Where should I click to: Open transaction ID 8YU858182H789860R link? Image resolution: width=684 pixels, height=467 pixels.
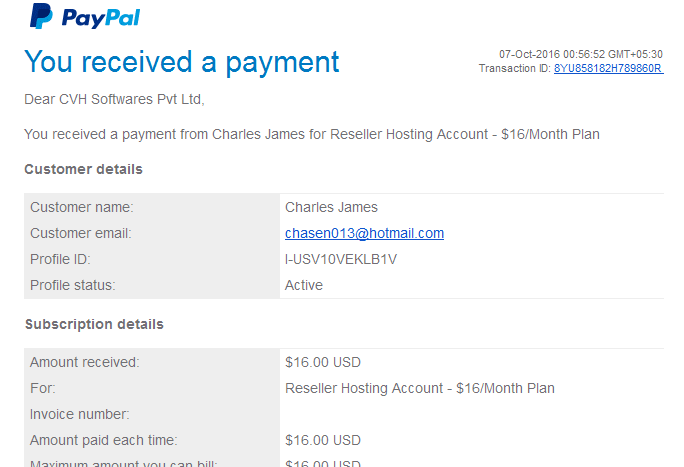point(609,68)
